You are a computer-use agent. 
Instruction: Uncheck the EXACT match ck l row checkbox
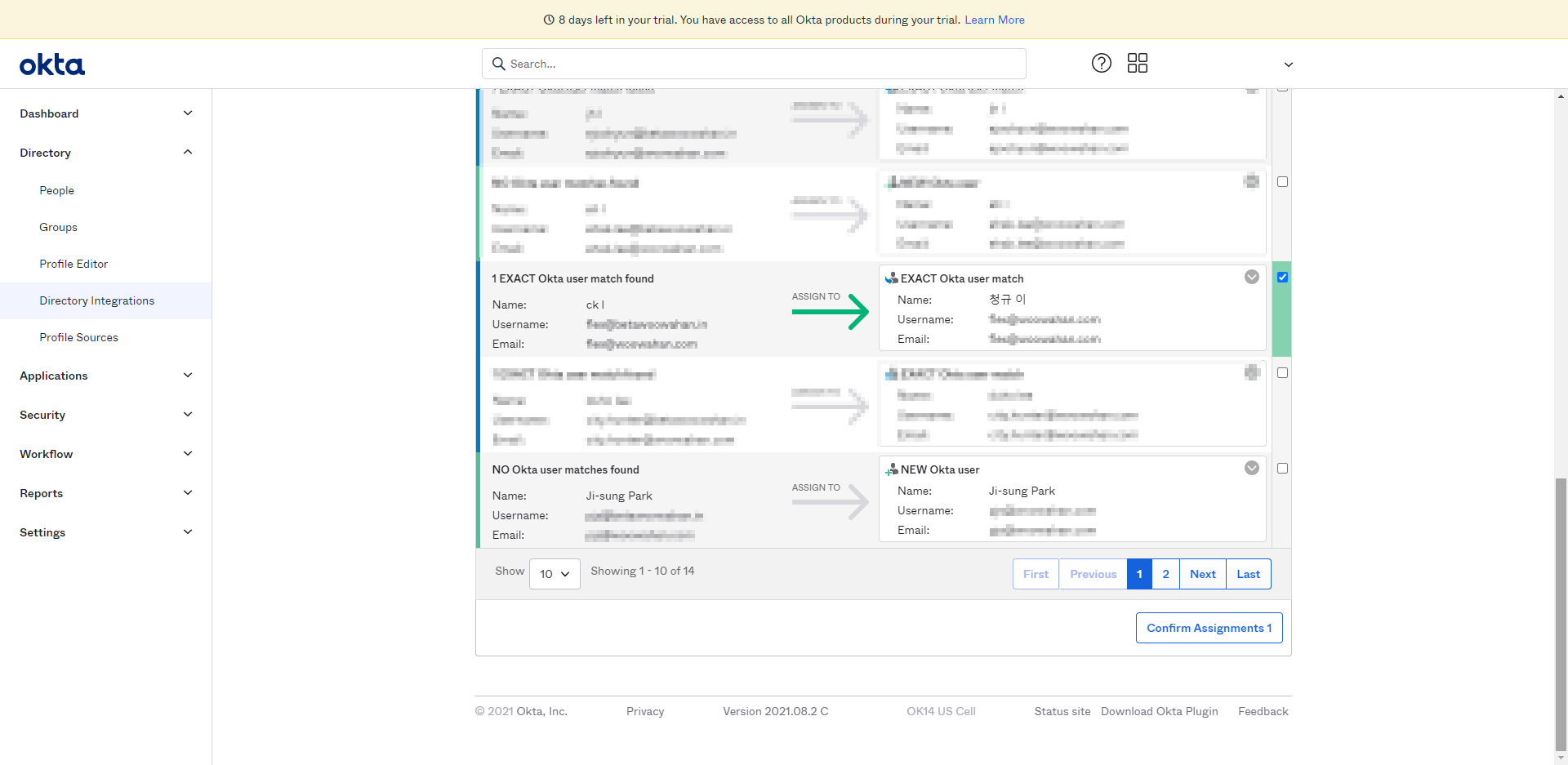pos(1282,278)
